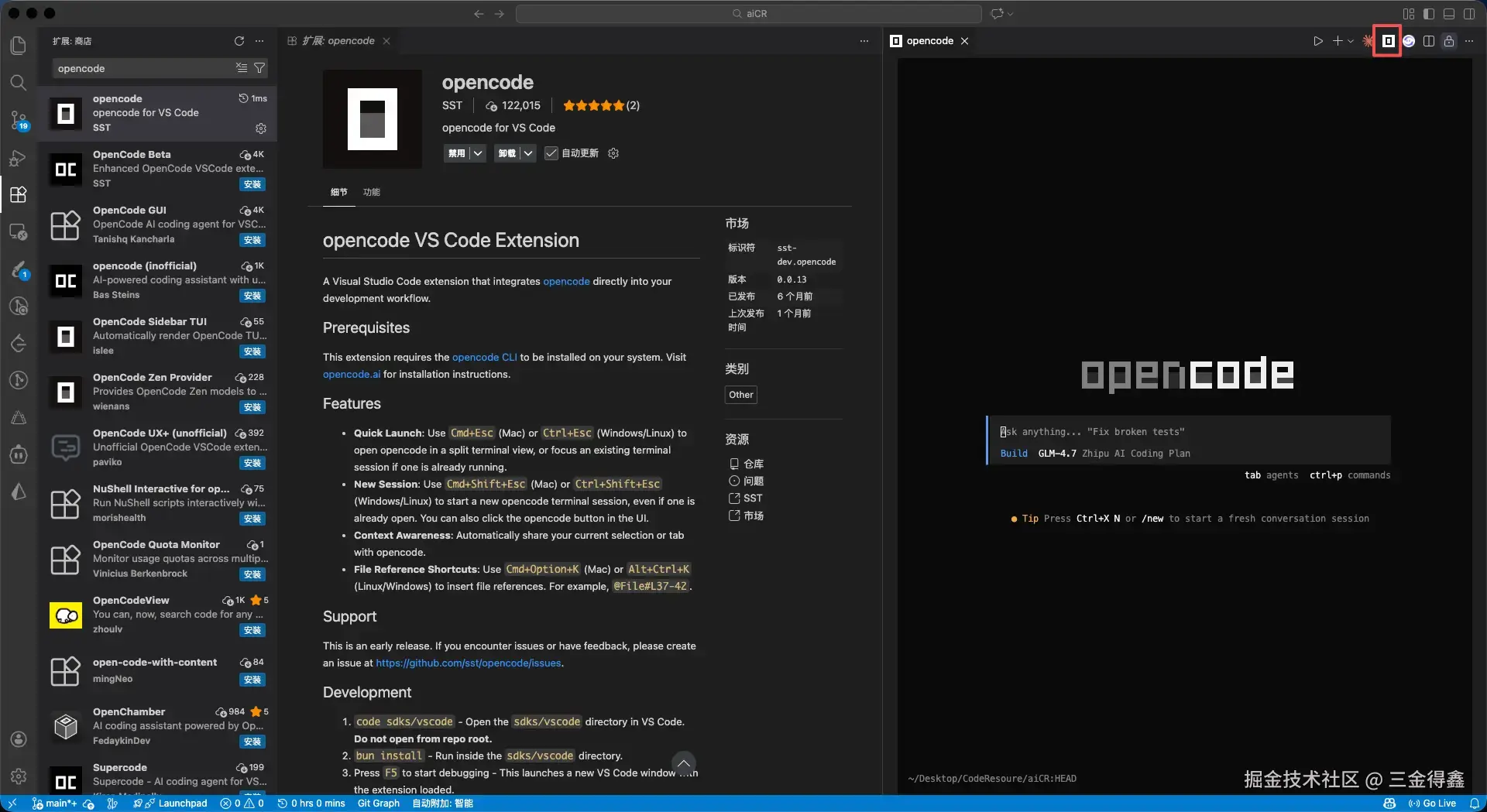Screen dimensions: 1487x812
Task: Open the opencode.ai installation link
Action: point(352,374)
